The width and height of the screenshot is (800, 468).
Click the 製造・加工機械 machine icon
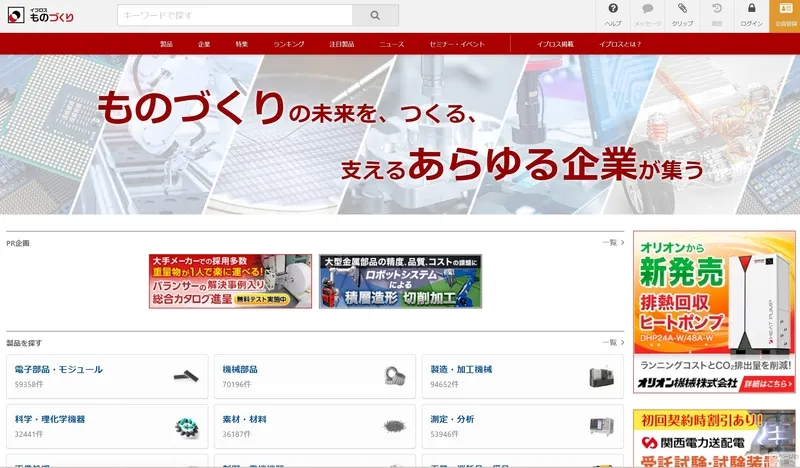602,377
